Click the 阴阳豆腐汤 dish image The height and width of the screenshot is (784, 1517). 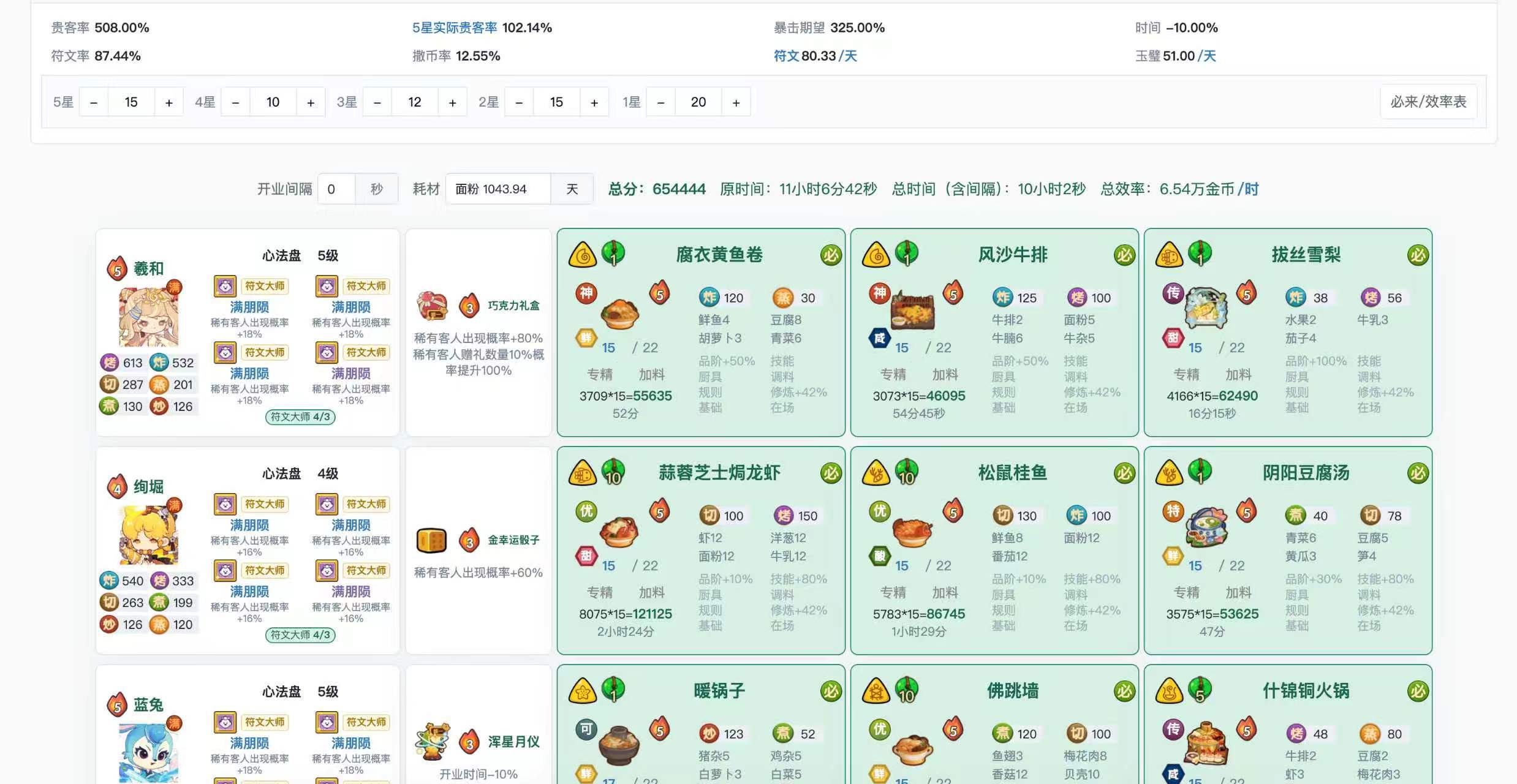(x=1206, y=527)
